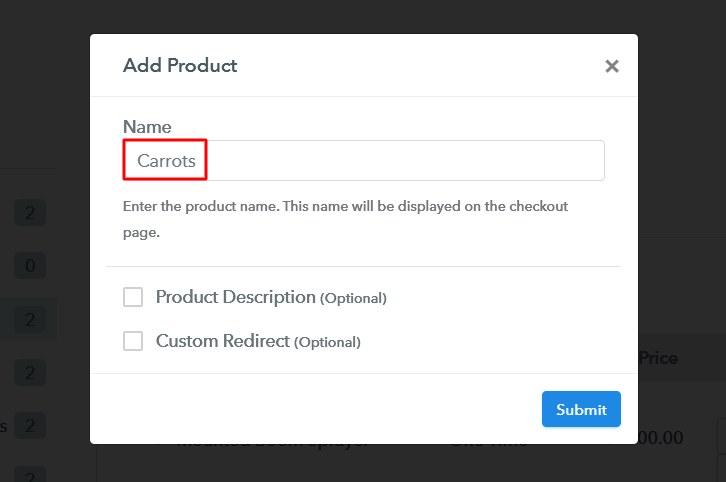Enable the Custom Redirect checkbox
This screenshot has height=482, width=726.
coord(133,341)
